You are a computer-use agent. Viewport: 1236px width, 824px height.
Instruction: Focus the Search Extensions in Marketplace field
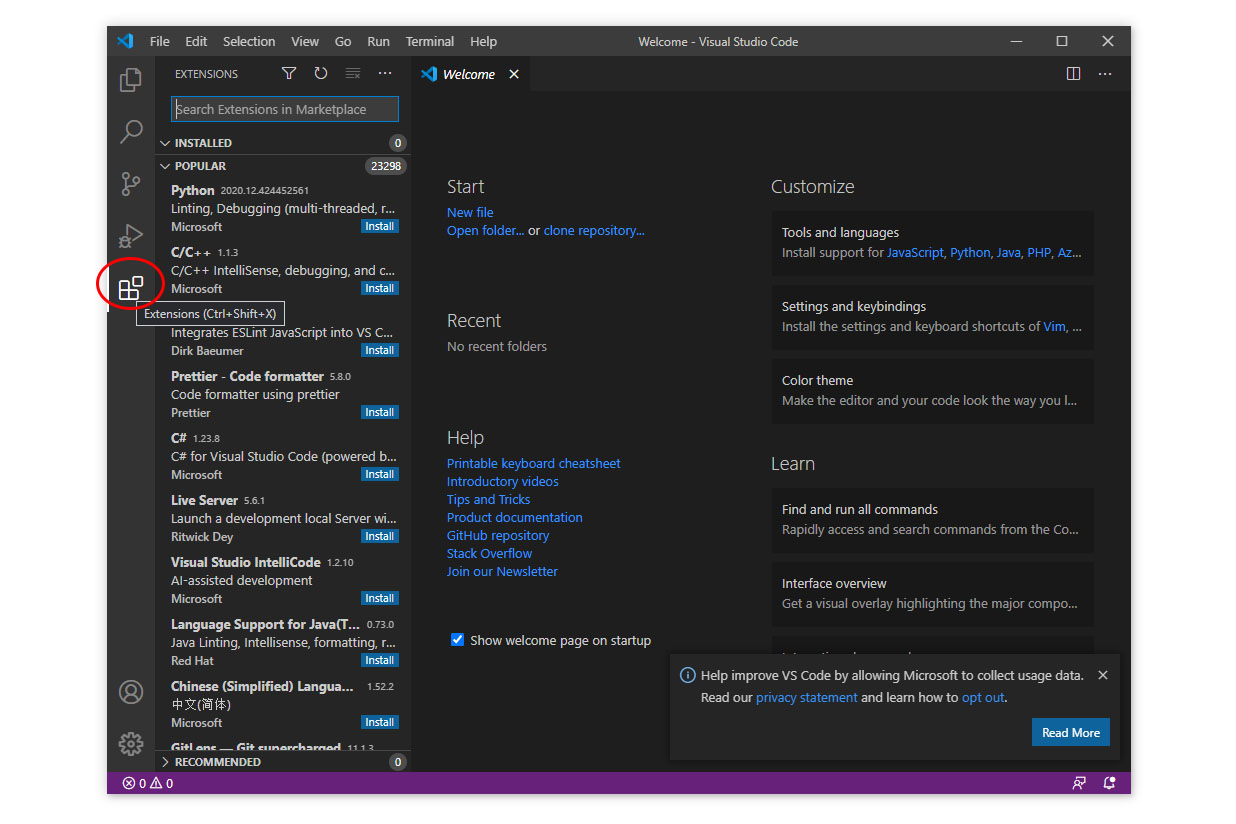pos(285,109)
